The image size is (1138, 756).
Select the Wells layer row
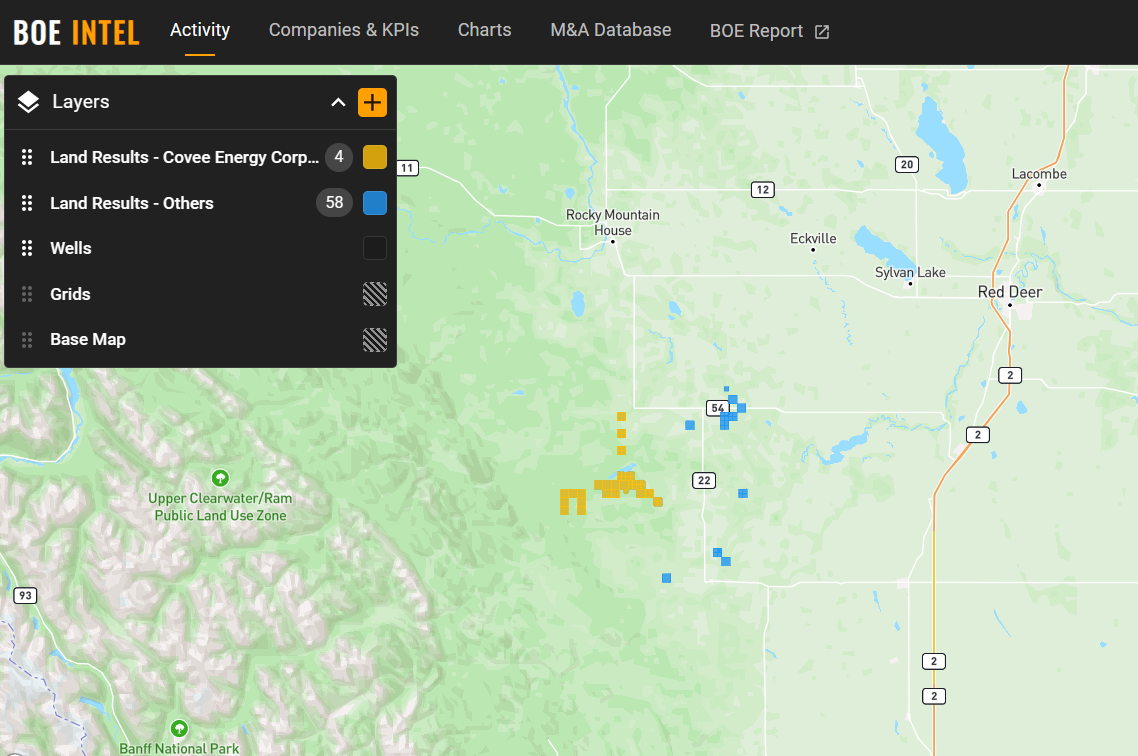[200, 248]
